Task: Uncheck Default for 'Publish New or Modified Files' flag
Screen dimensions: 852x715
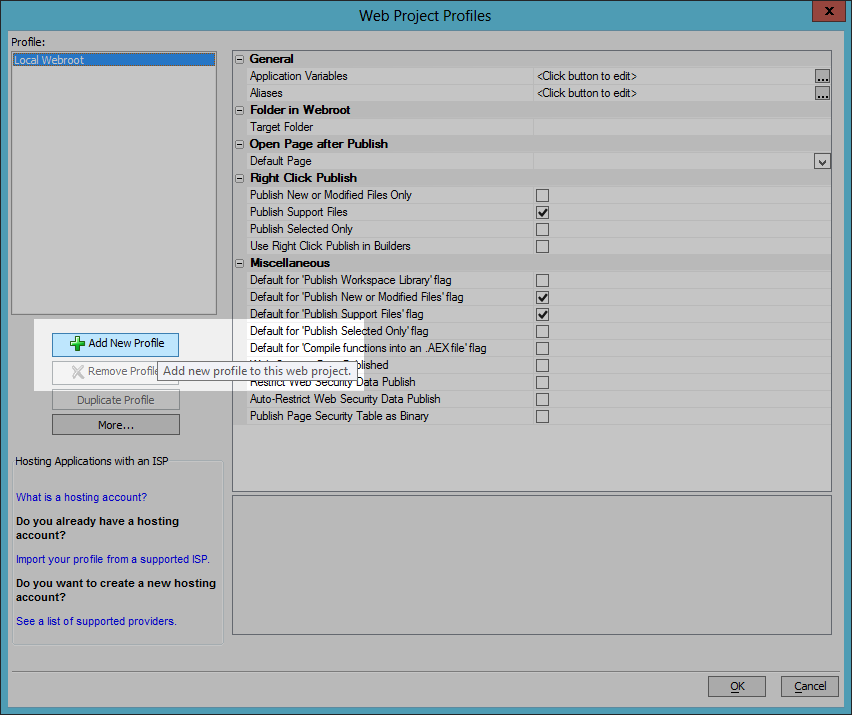Action: [542, 297]
